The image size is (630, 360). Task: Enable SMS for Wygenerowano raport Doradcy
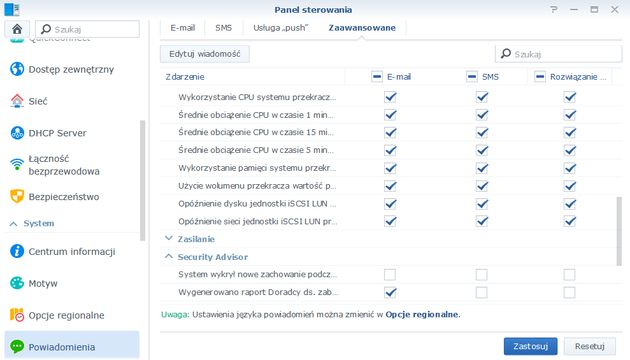[481, 292]
